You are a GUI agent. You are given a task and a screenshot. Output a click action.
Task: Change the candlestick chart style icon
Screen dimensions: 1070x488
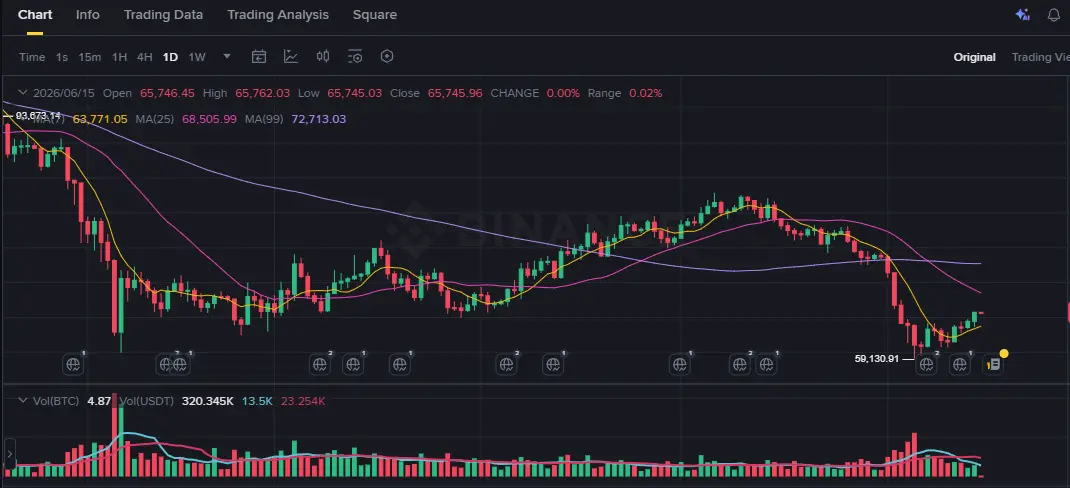[x=323, y=57]
